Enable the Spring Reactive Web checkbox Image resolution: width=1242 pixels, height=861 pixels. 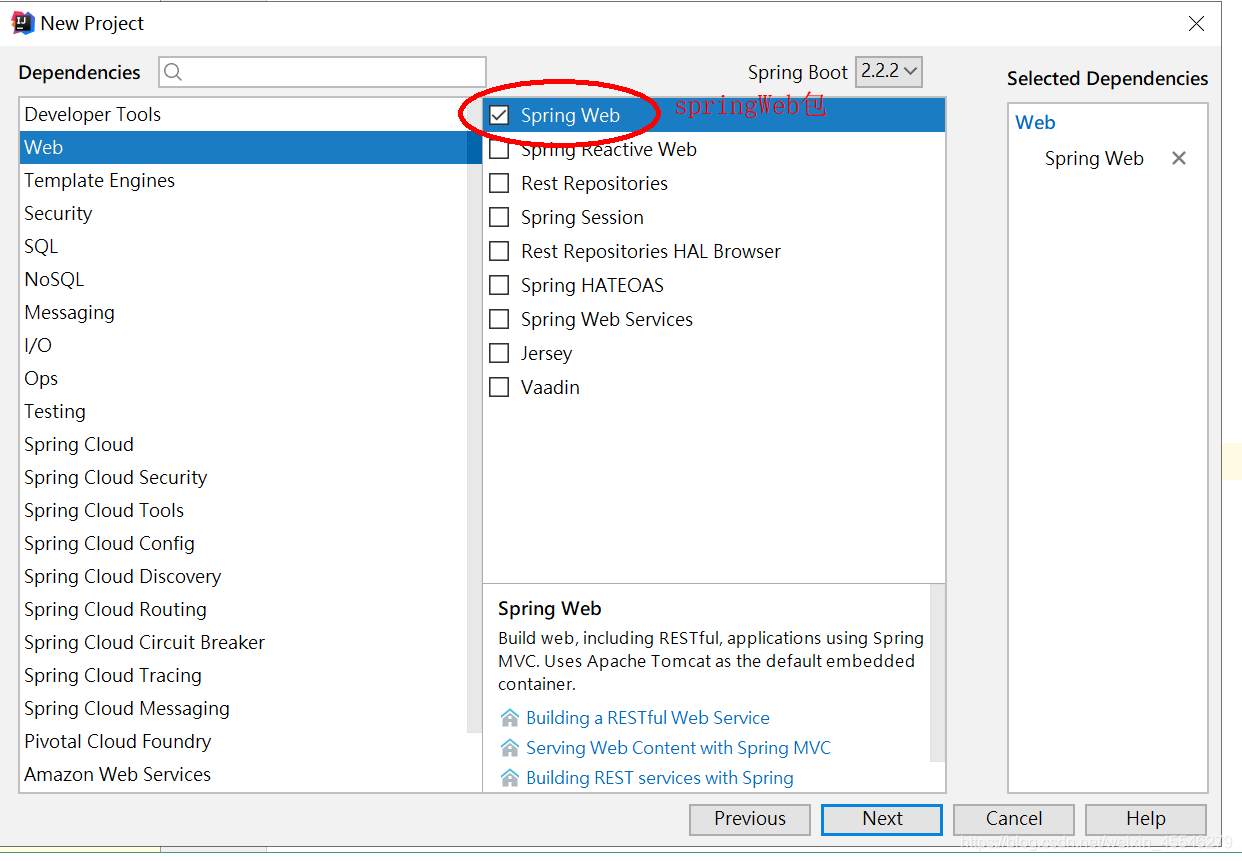click(499, 150)
